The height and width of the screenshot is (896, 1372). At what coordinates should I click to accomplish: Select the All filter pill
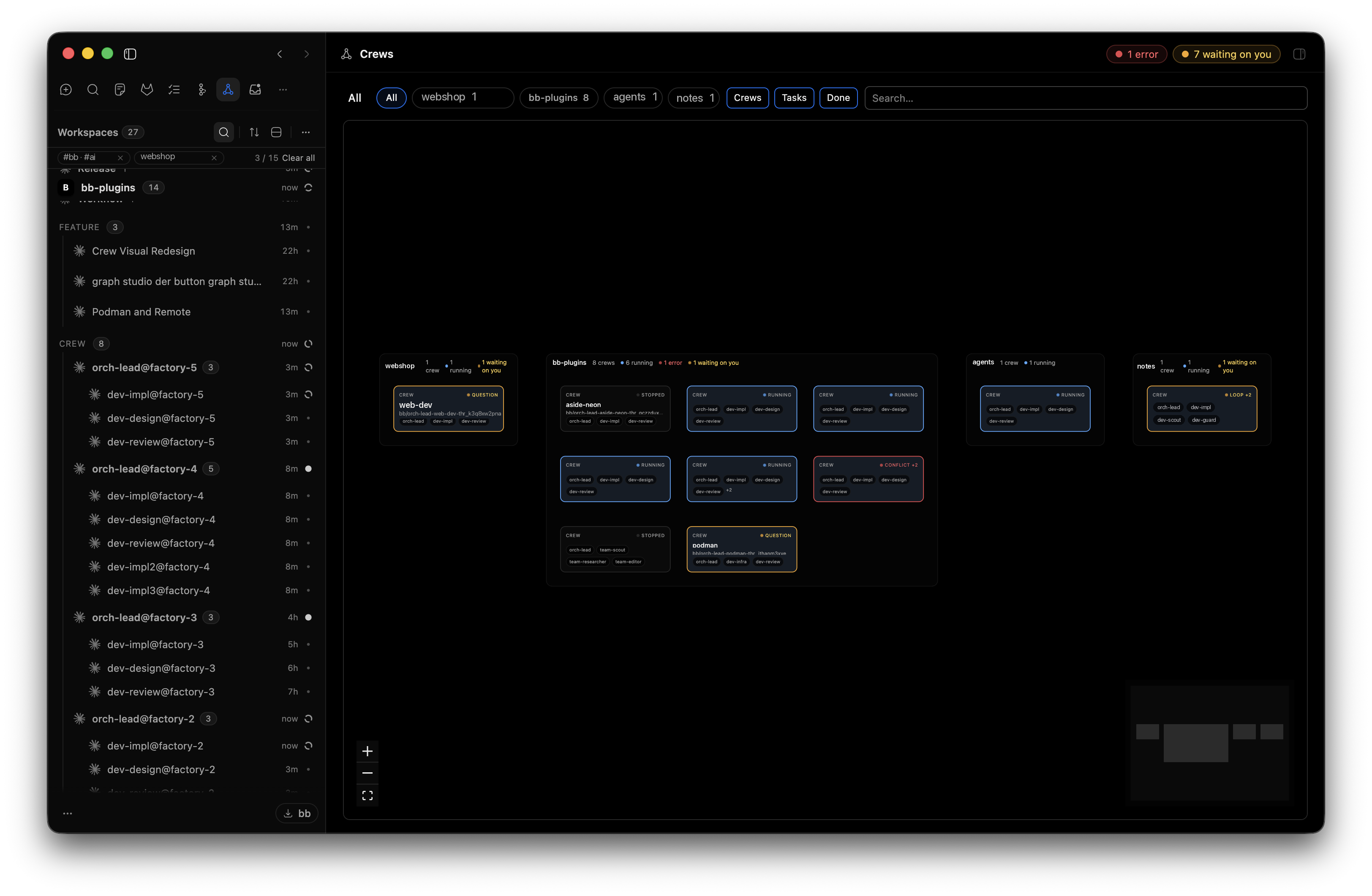pyautogui.click(x=392, y=98)
